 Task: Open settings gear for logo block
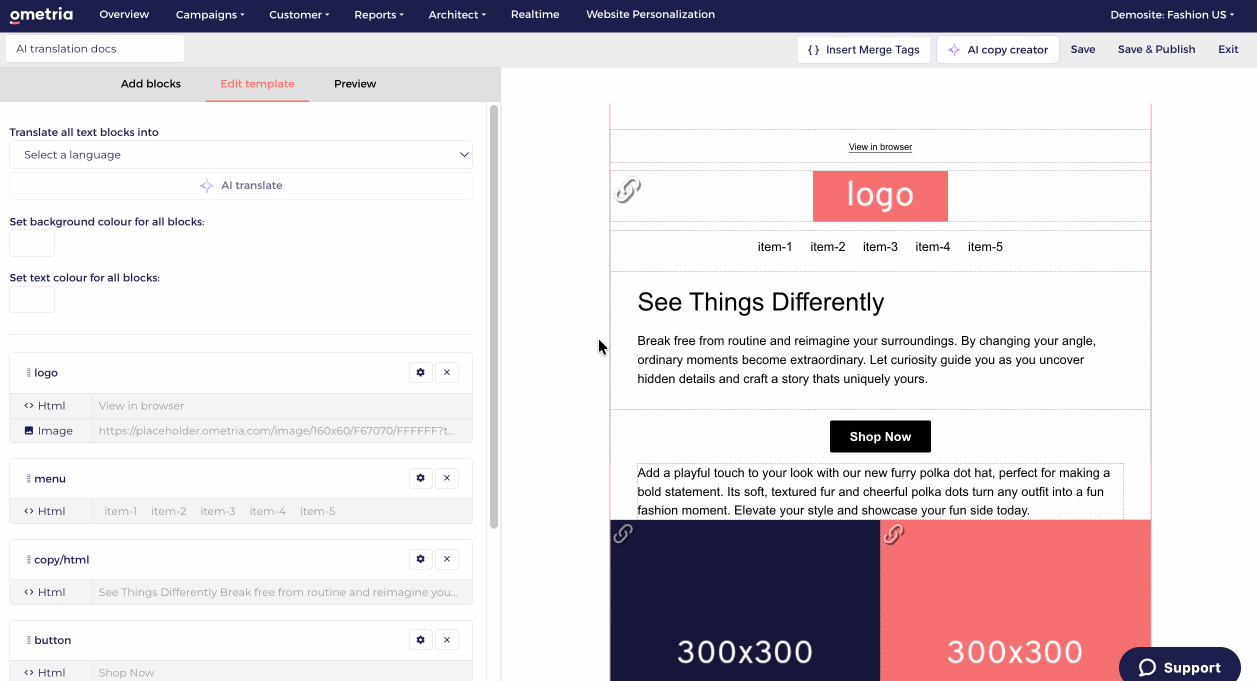421,372
